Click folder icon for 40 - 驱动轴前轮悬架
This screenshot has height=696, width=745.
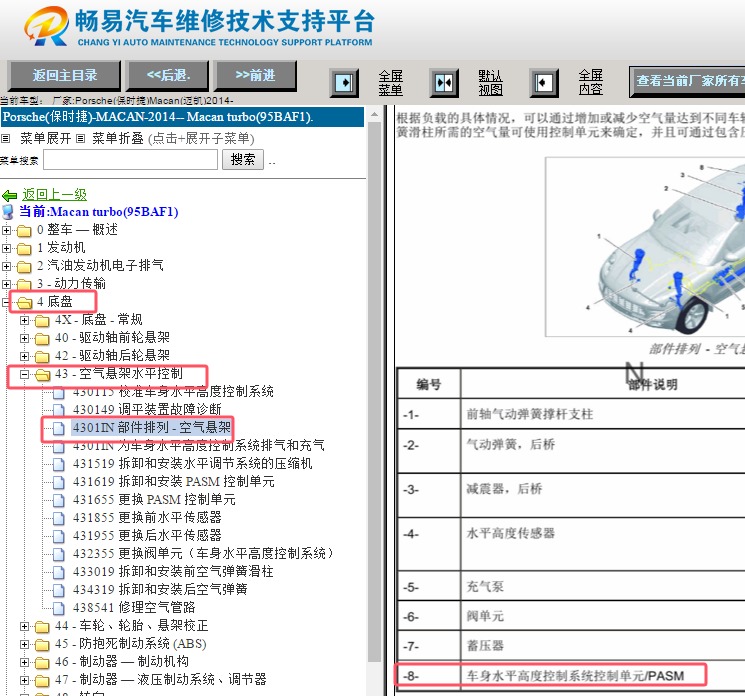(x=42, y=339)
